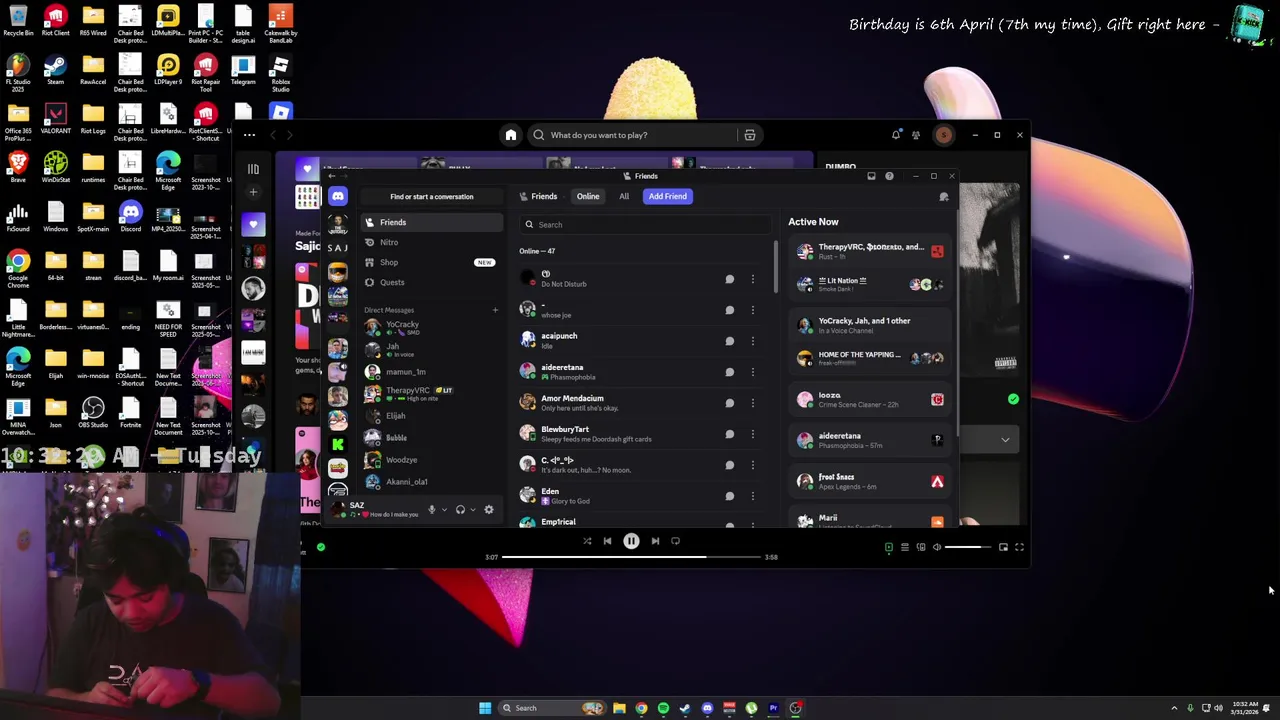Open more options for Eden
1280x720 pixels.
pos(753,496)
